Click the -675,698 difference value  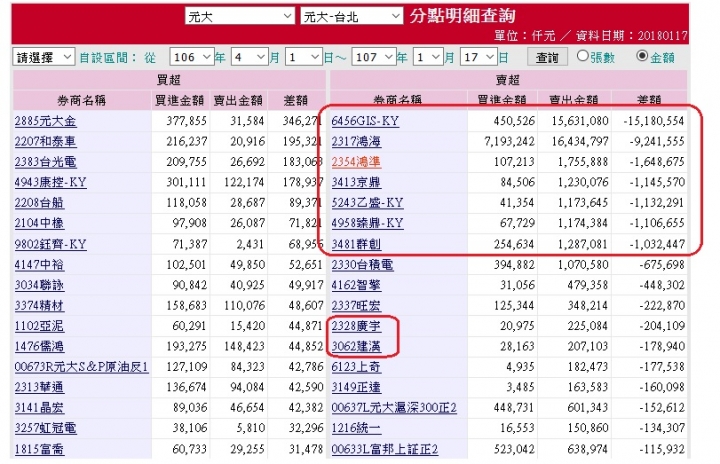(x=662, y=265)
